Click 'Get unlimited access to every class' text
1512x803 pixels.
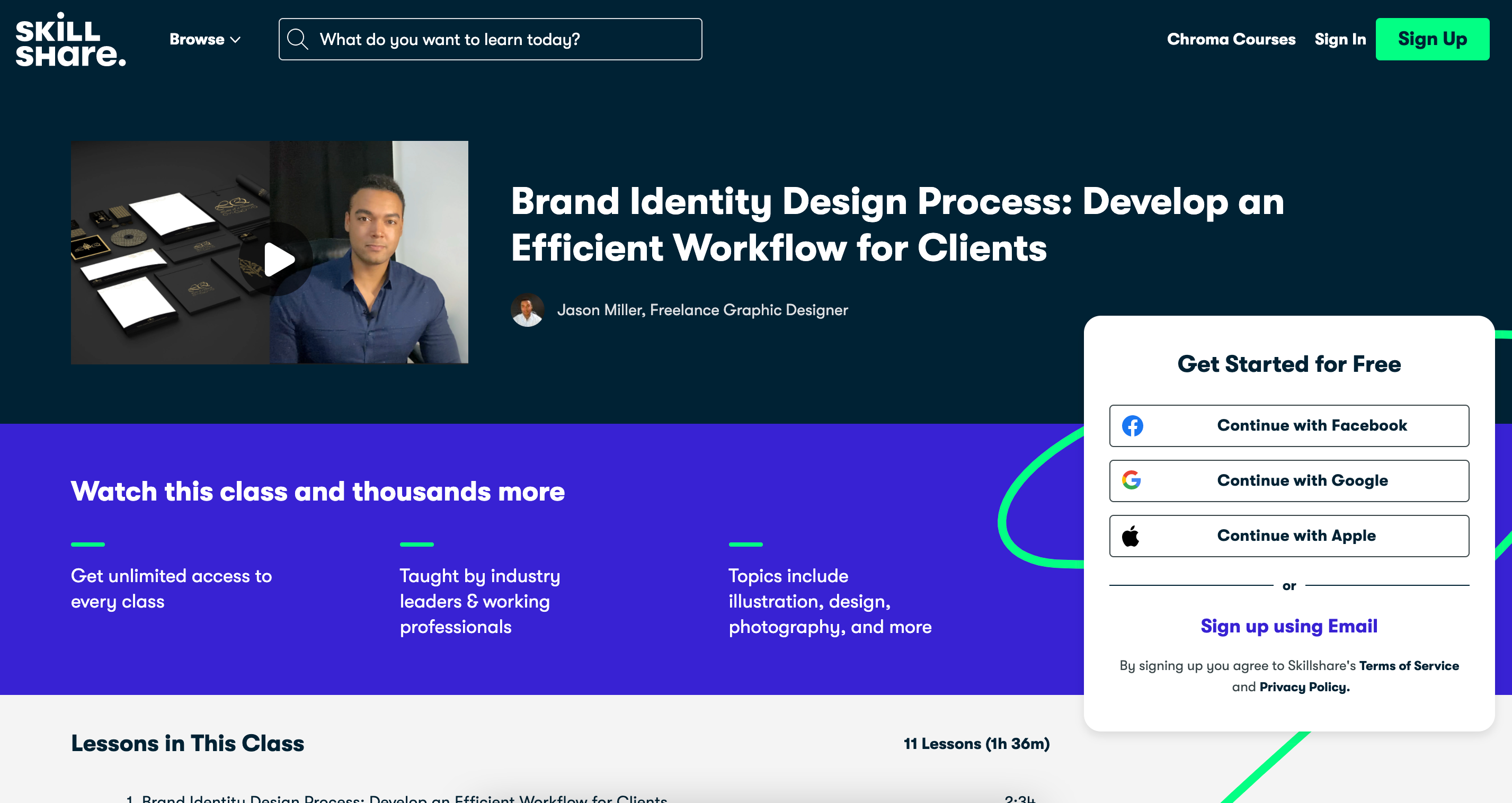click(172, 589)
